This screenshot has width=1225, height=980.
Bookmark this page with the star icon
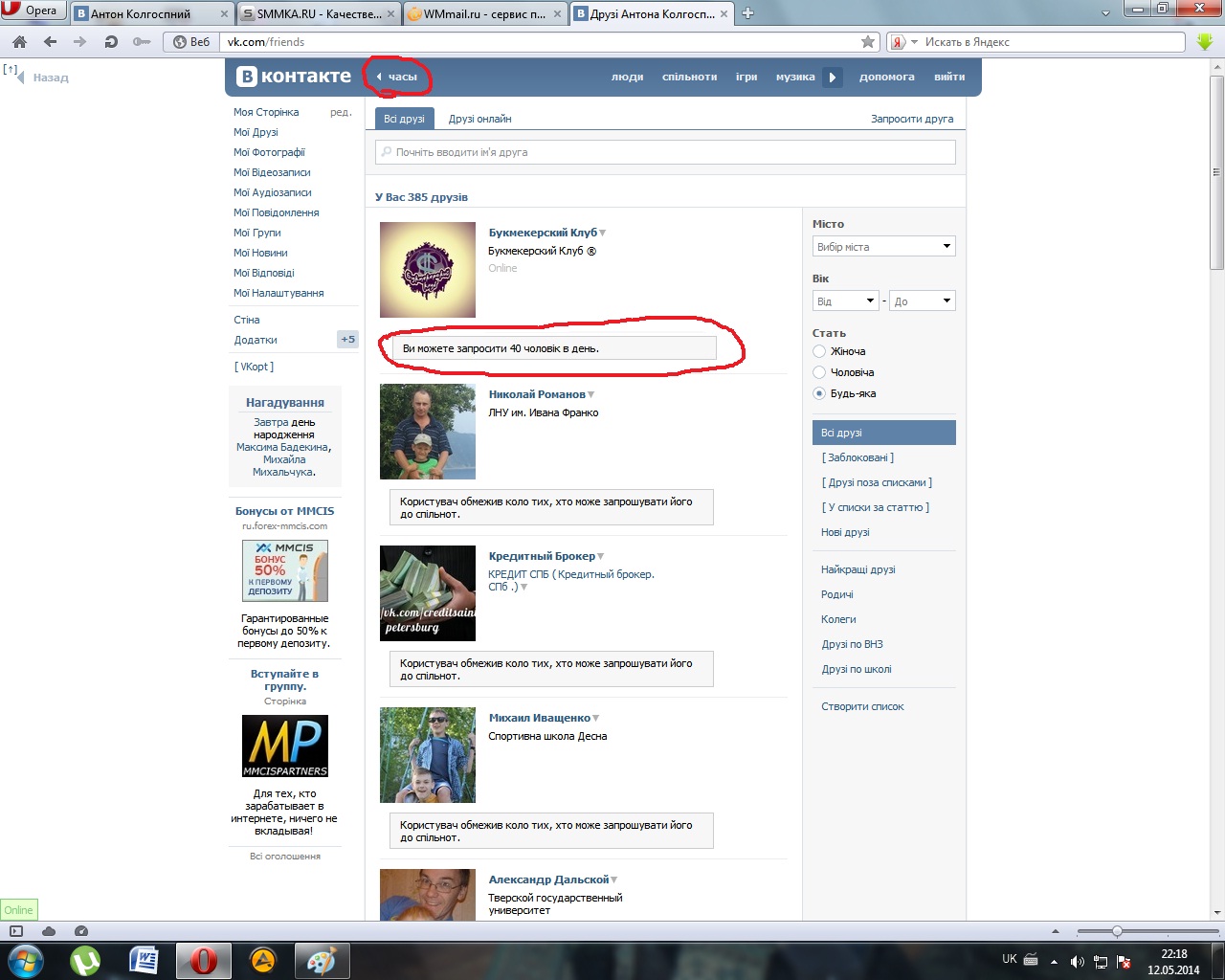[x=868, y=42]
